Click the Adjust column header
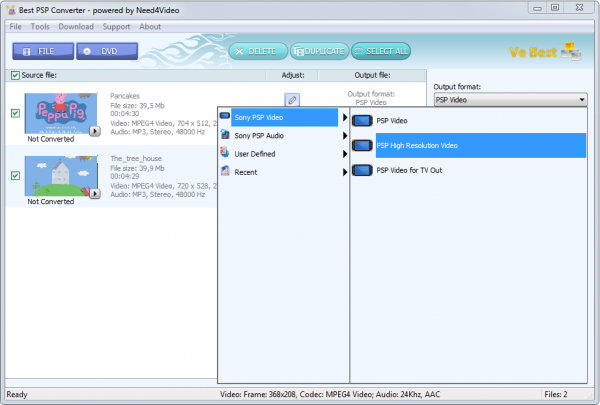 (x=292, y=75)
